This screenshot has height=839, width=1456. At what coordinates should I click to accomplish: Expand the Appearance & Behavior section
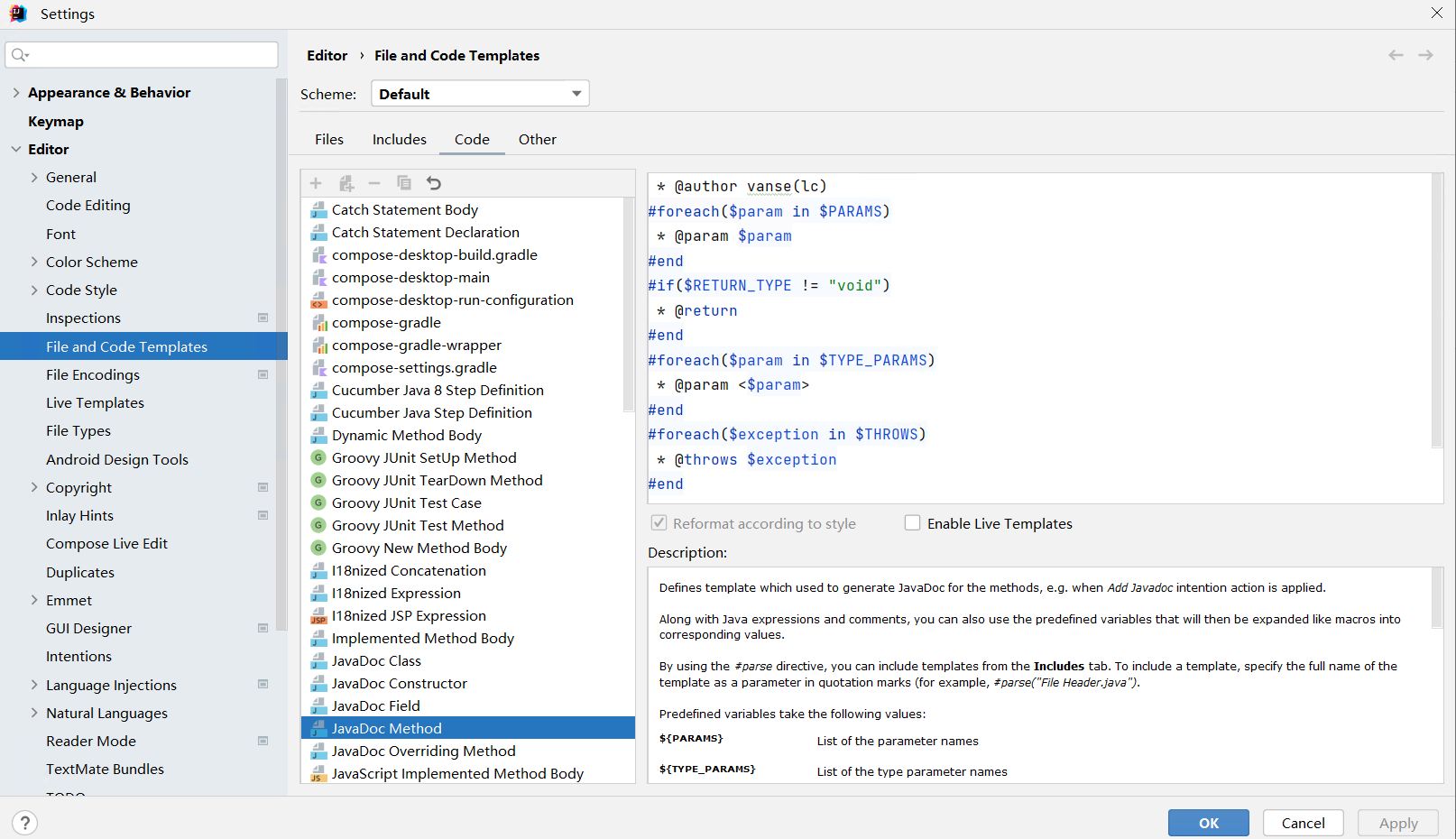tap(16, 93)
